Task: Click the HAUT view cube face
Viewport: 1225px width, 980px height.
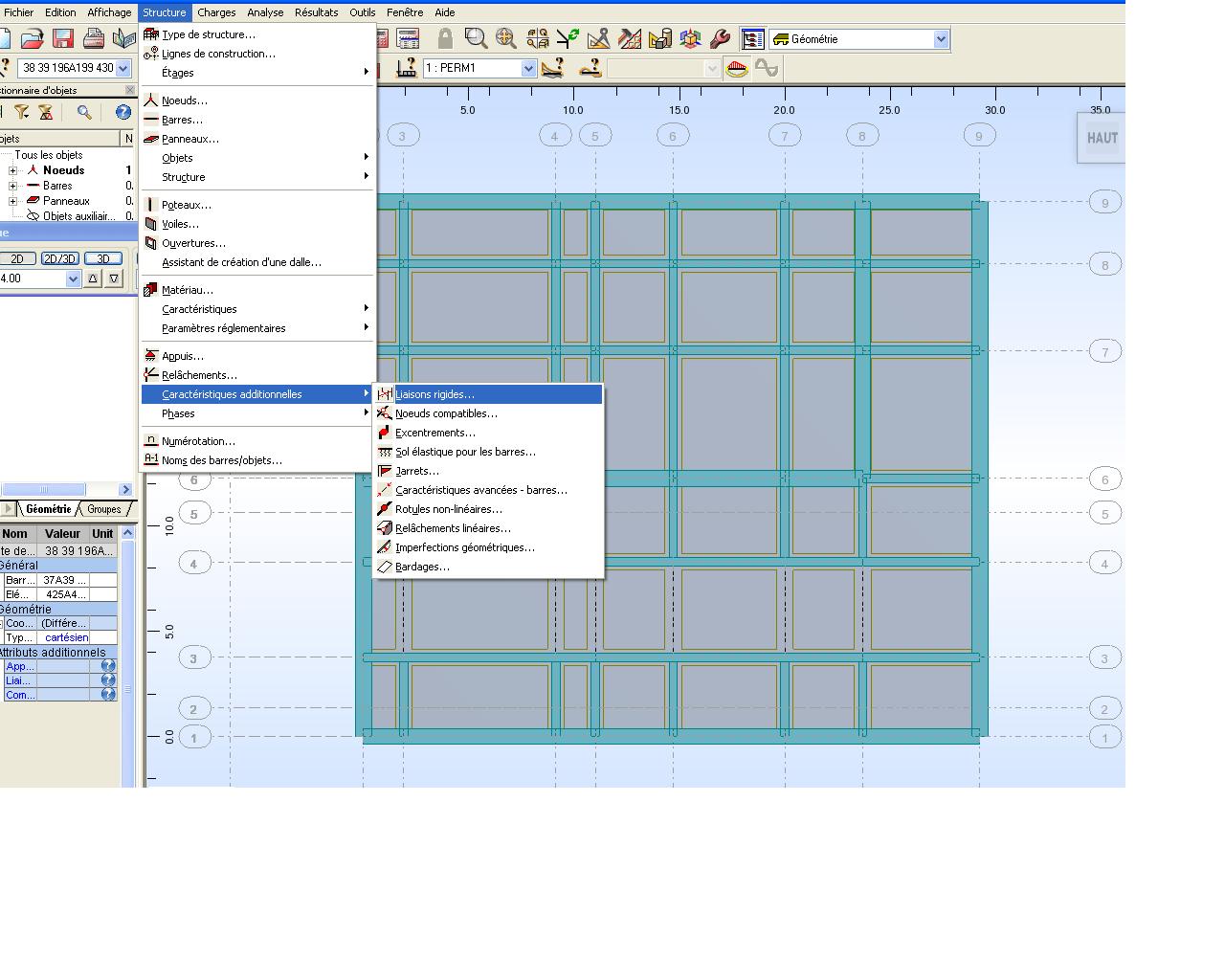Action: tap(1102, 138)
